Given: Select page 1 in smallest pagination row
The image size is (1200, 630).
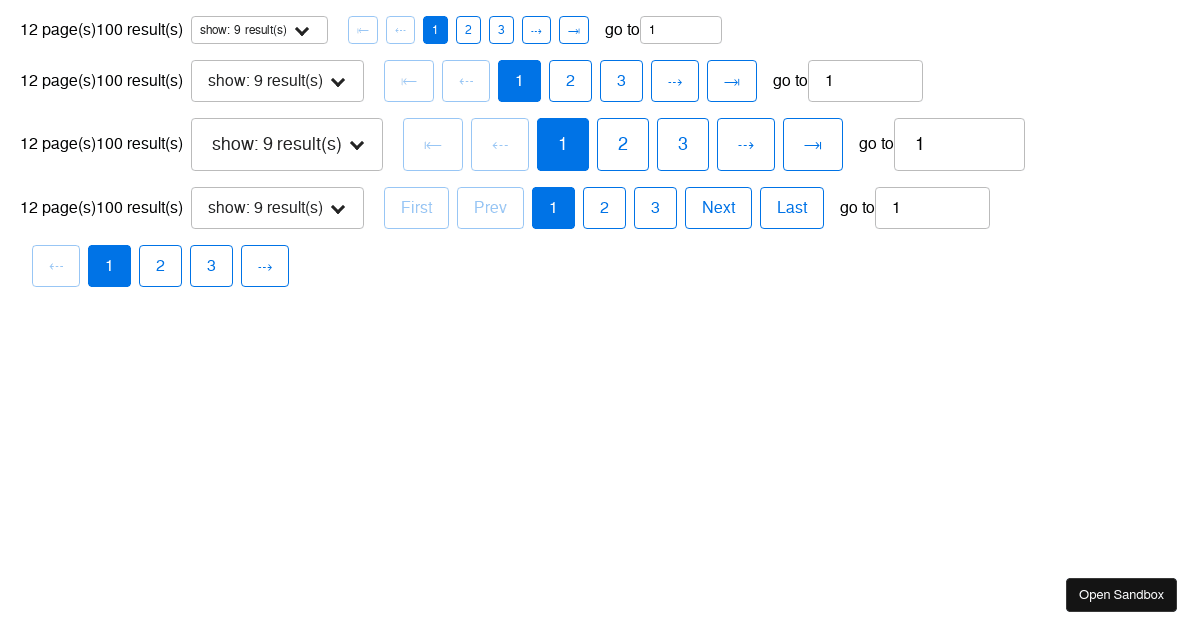Looking at the screenshot, I should (x=435, y=30).
